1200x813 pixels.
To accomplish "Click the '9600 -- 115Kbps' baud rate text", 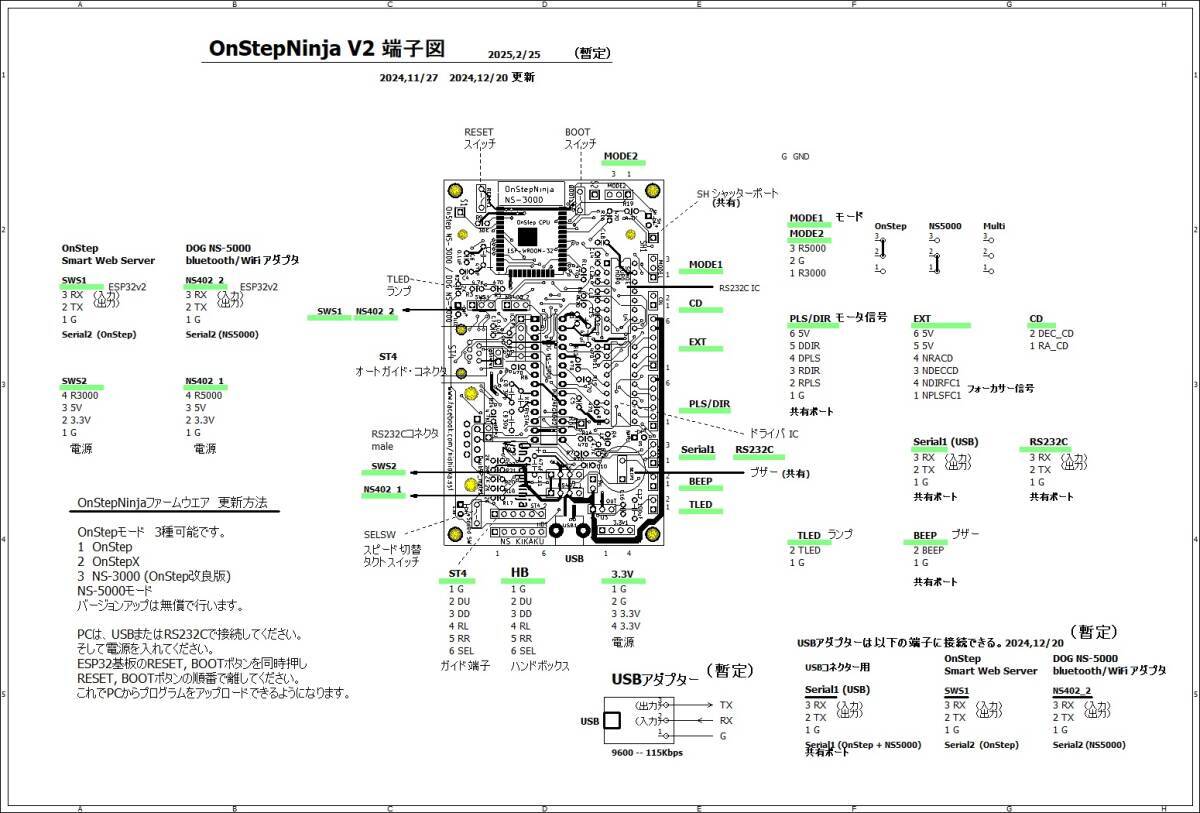I will click(x=646, y=751).
